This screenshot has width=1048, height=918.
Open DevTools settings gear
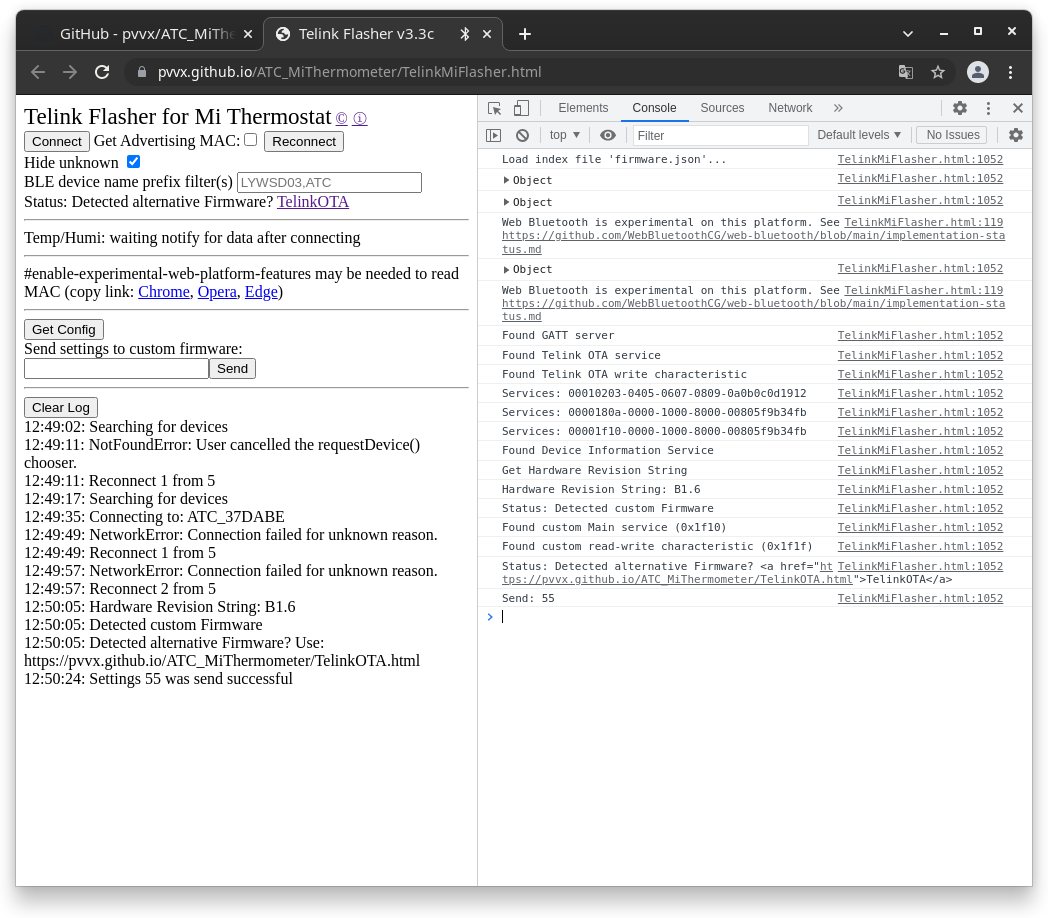pyautogui.click(x=960, y=108)
